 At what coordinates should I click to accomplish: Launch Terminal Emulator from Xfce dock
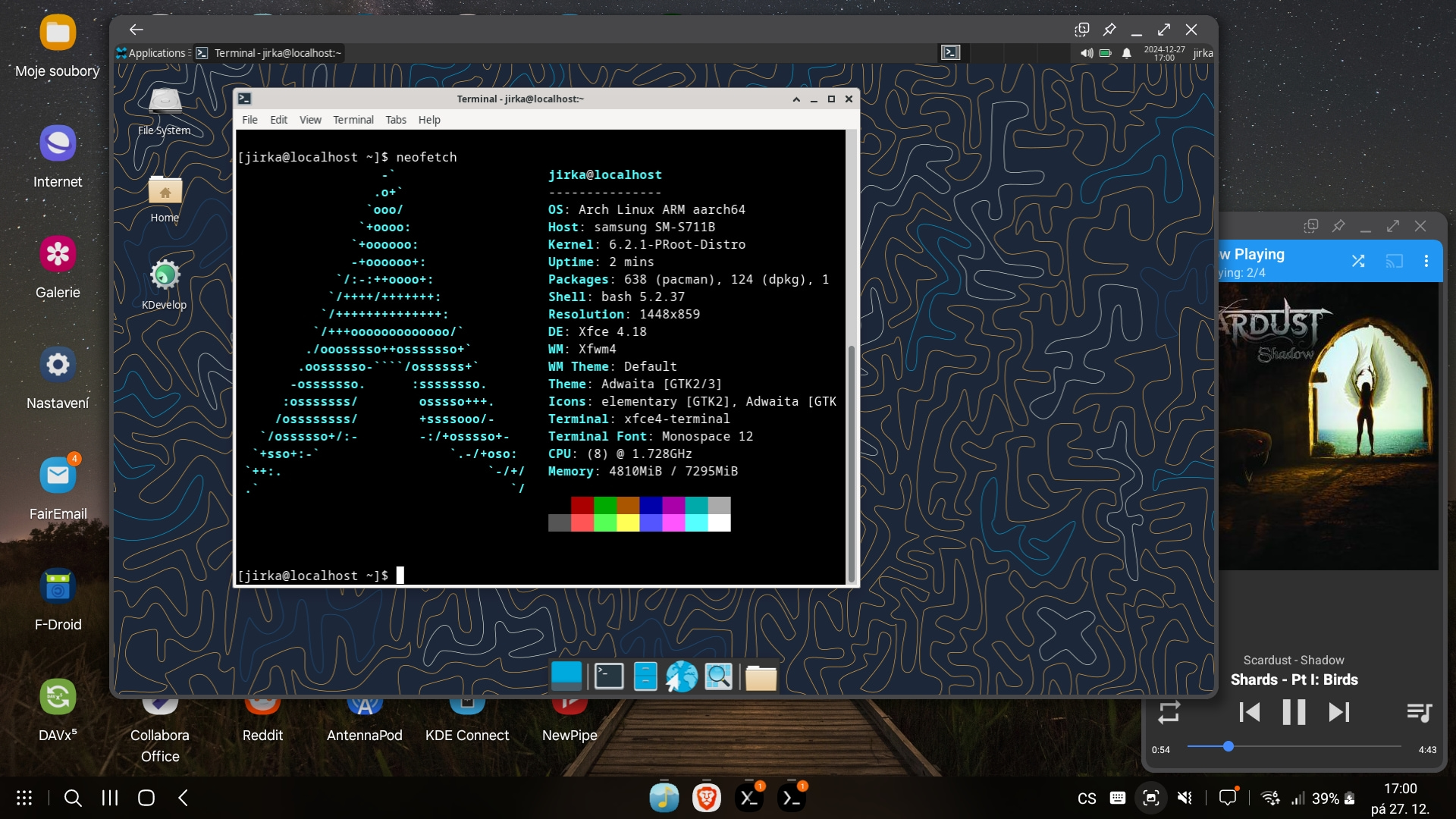click(608, 676)
